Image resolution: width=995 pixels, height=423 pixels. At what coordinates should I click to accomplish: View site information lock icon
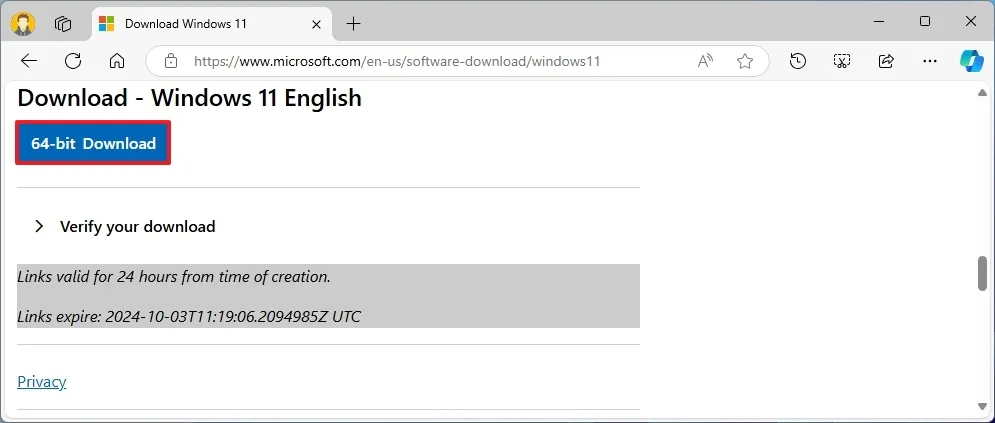click(x=170, y=61)
